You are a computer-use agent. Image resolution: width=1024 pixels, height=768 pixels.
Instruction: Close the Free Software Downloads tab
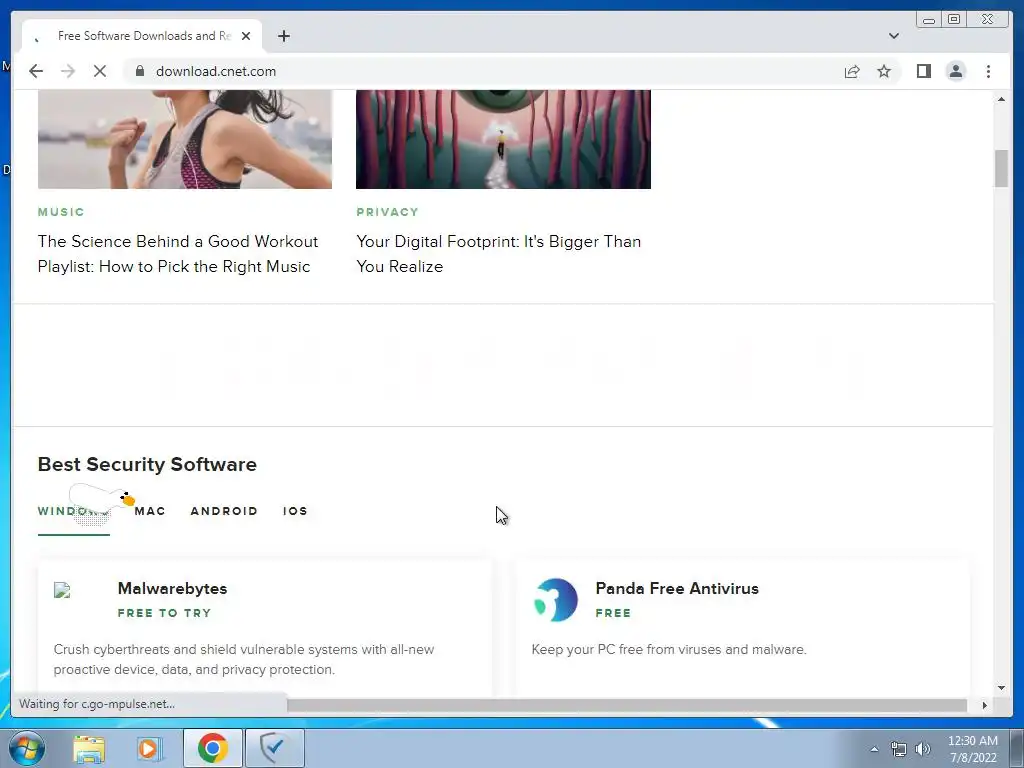[246, 36]
